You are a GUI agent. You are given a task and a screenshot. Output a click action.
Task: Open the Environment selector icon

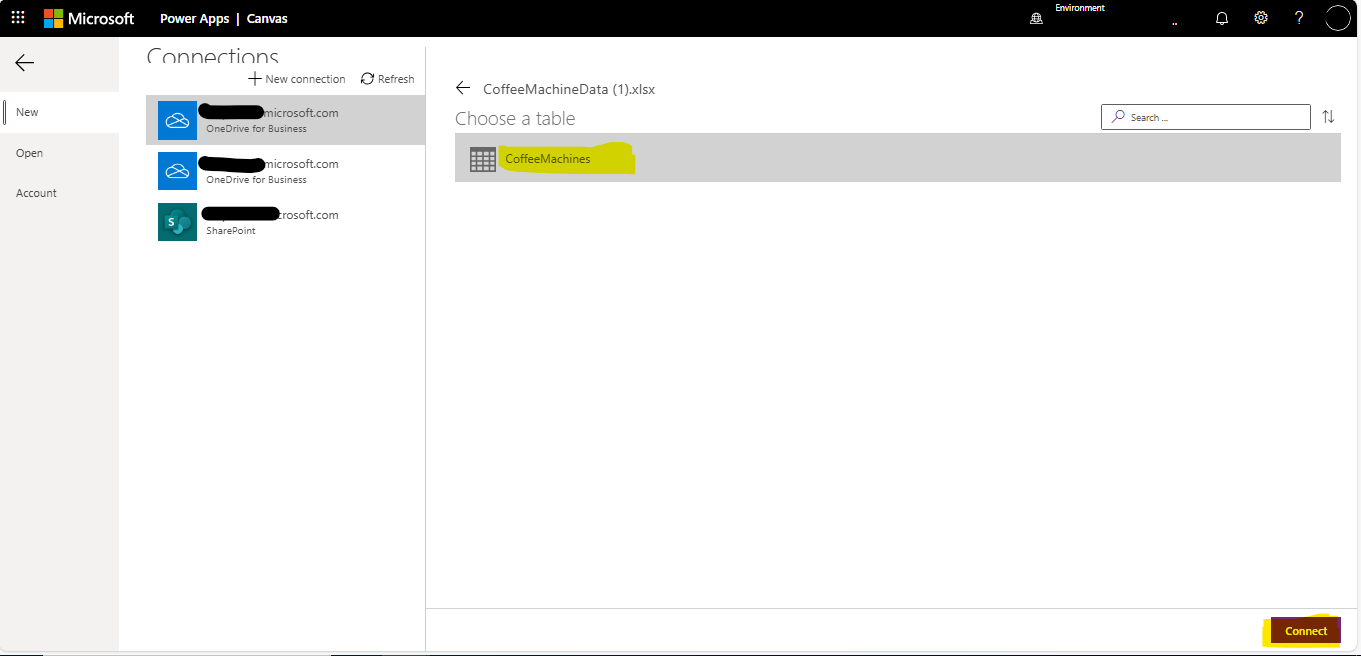click(x=1036, y=18)
